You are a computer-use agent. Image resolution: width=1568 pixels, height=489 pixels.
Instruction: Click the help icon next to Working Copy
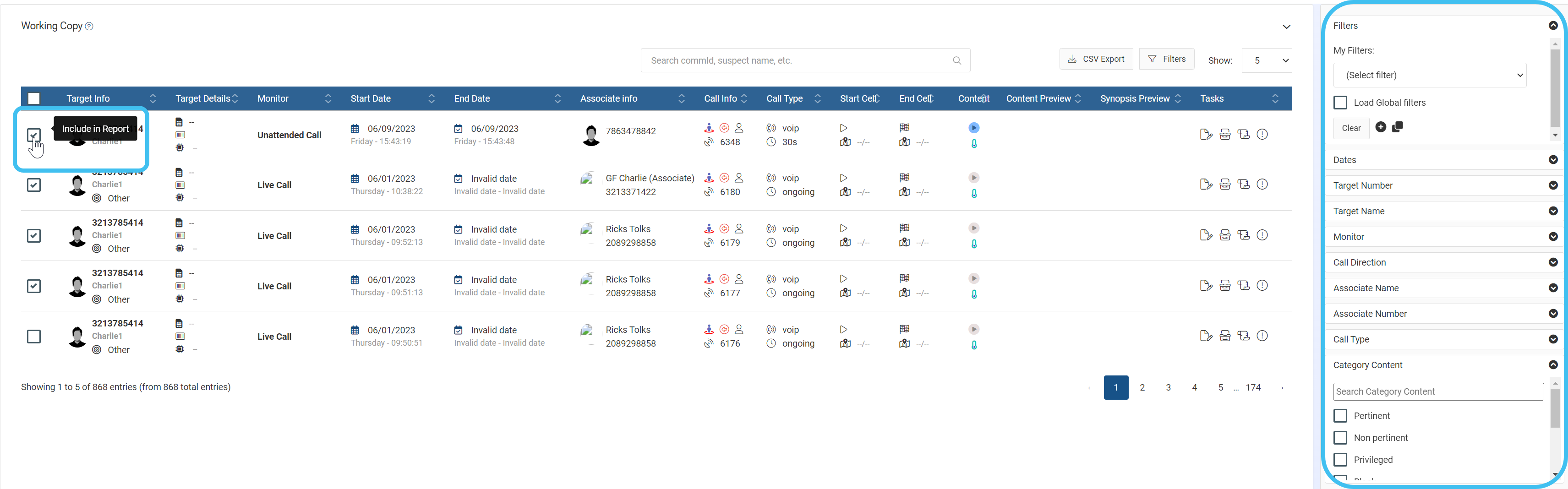point(89,26)
